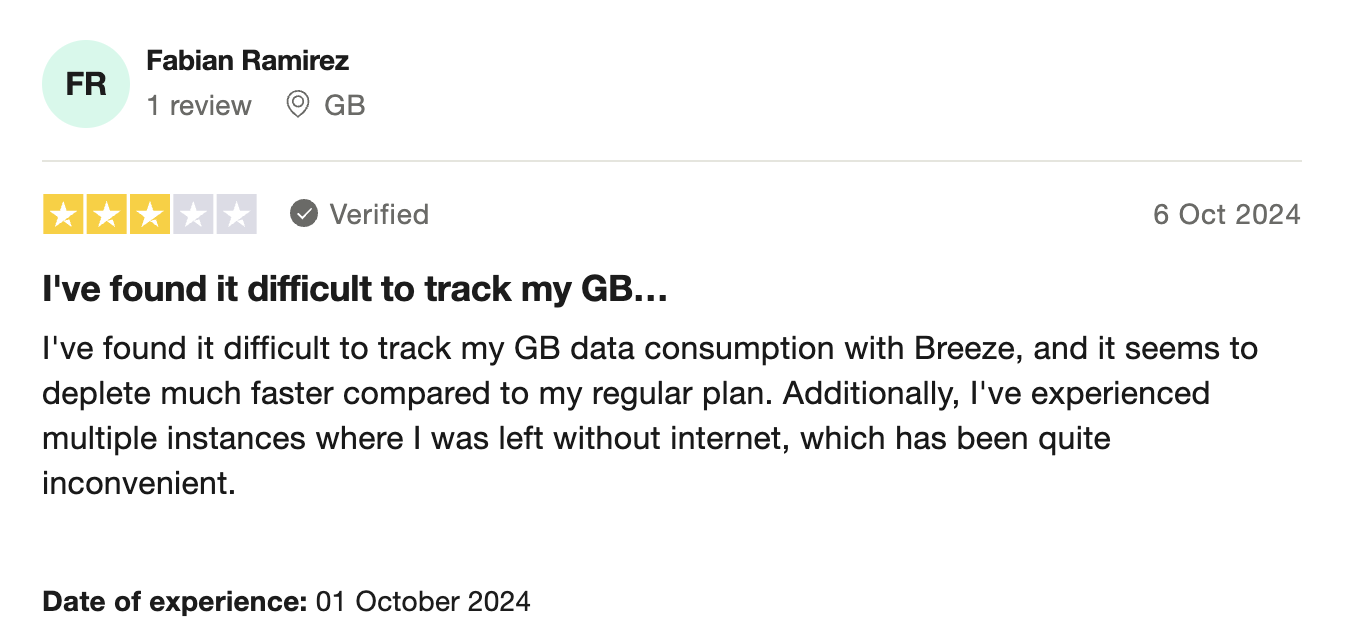Select the third yellow rating star
The image size is (1348, 638).
click(x=149, y=215)
